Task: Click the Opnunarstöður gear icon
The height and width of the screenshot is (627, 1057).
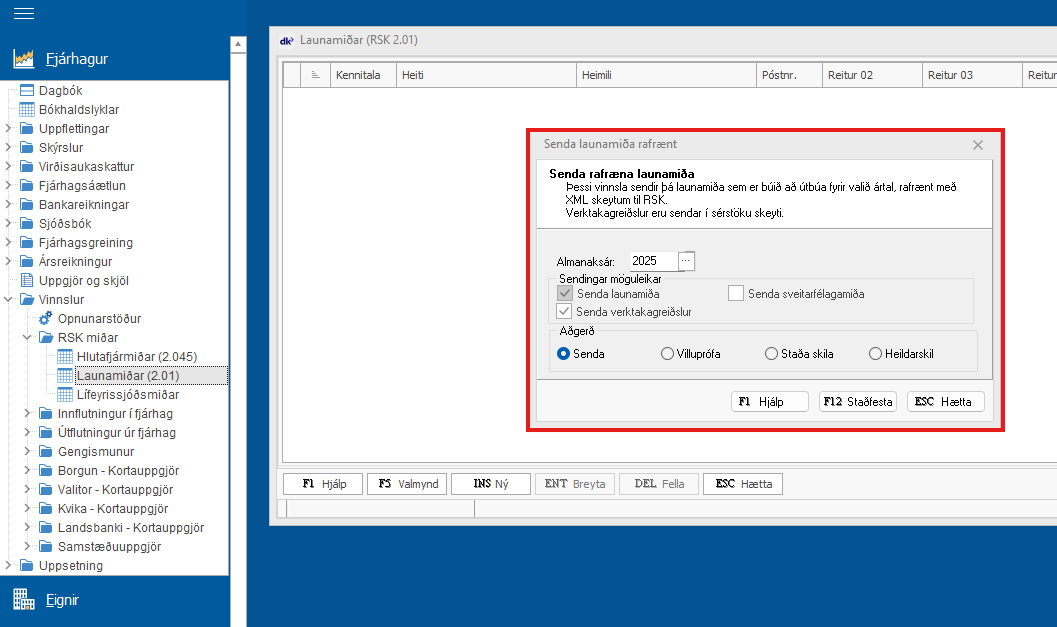Action: point(46,318)
